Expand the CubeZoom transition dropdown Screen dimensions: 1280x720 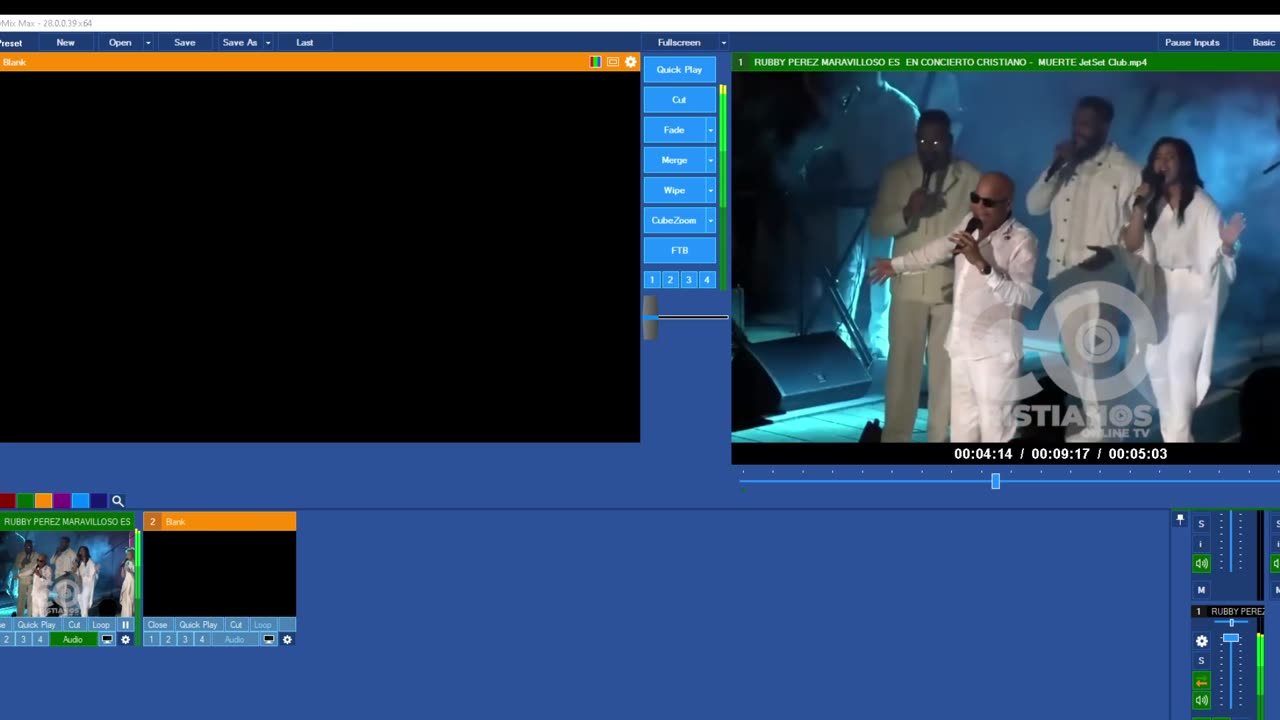711,220
